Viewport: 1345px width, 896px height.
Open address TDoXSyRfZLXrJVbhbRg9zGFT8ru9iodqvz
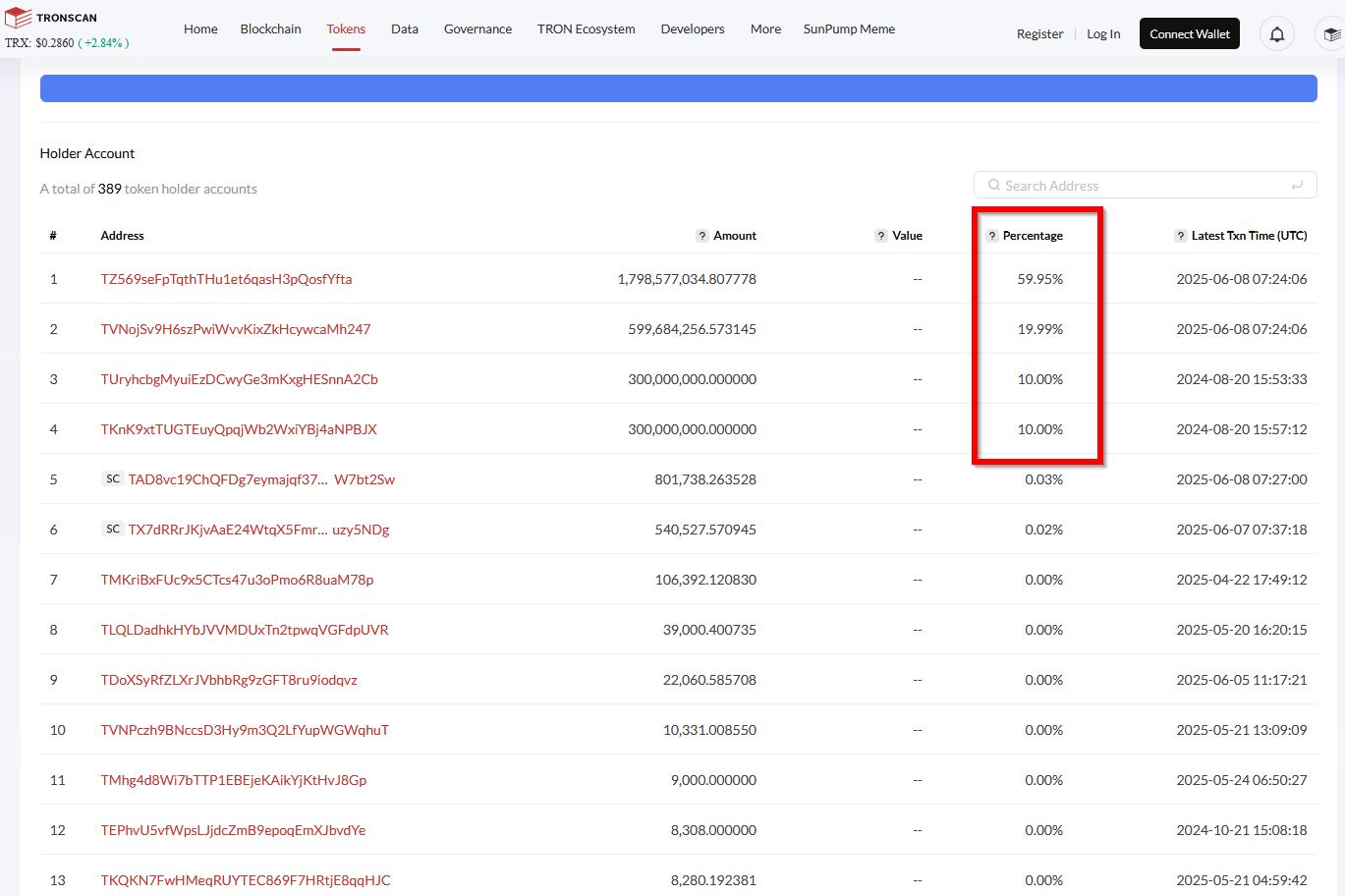tap(229, 680)
